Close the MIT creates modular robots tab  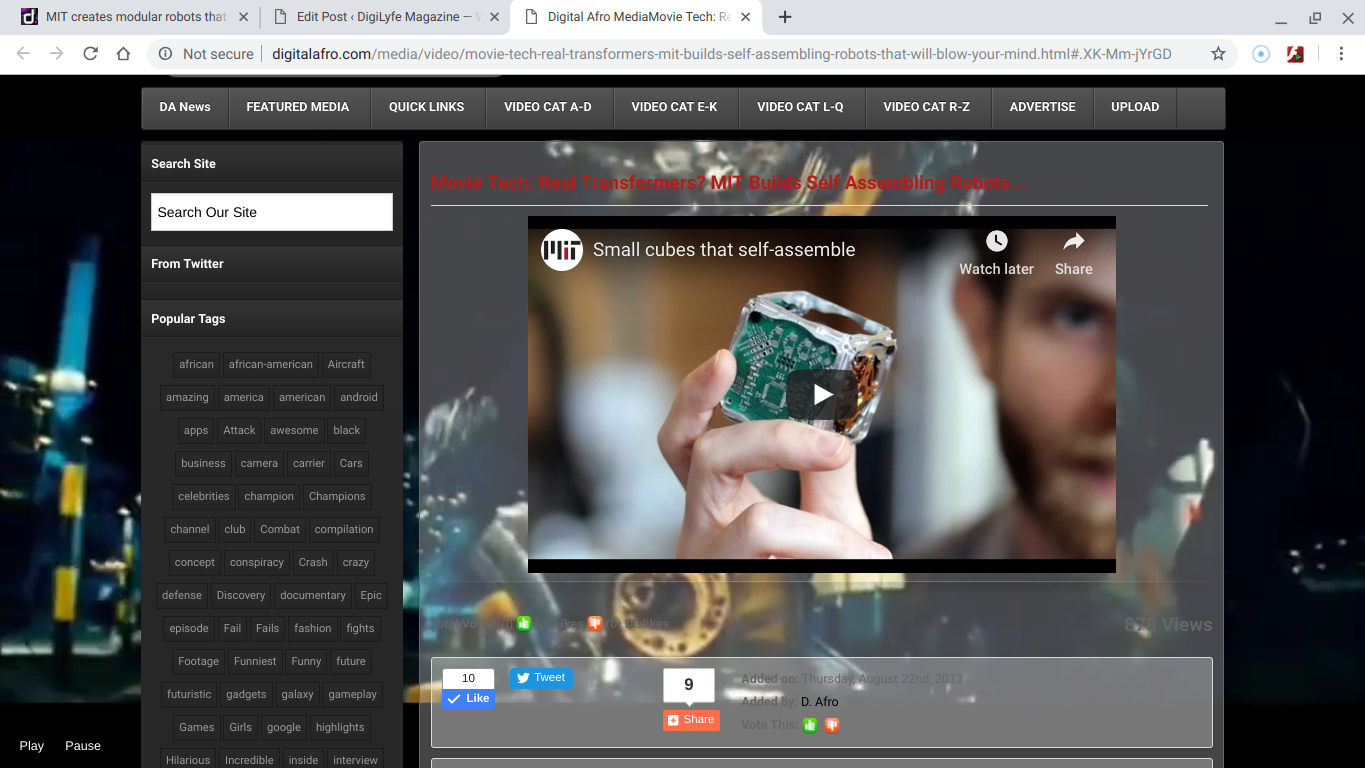[244, 17]
